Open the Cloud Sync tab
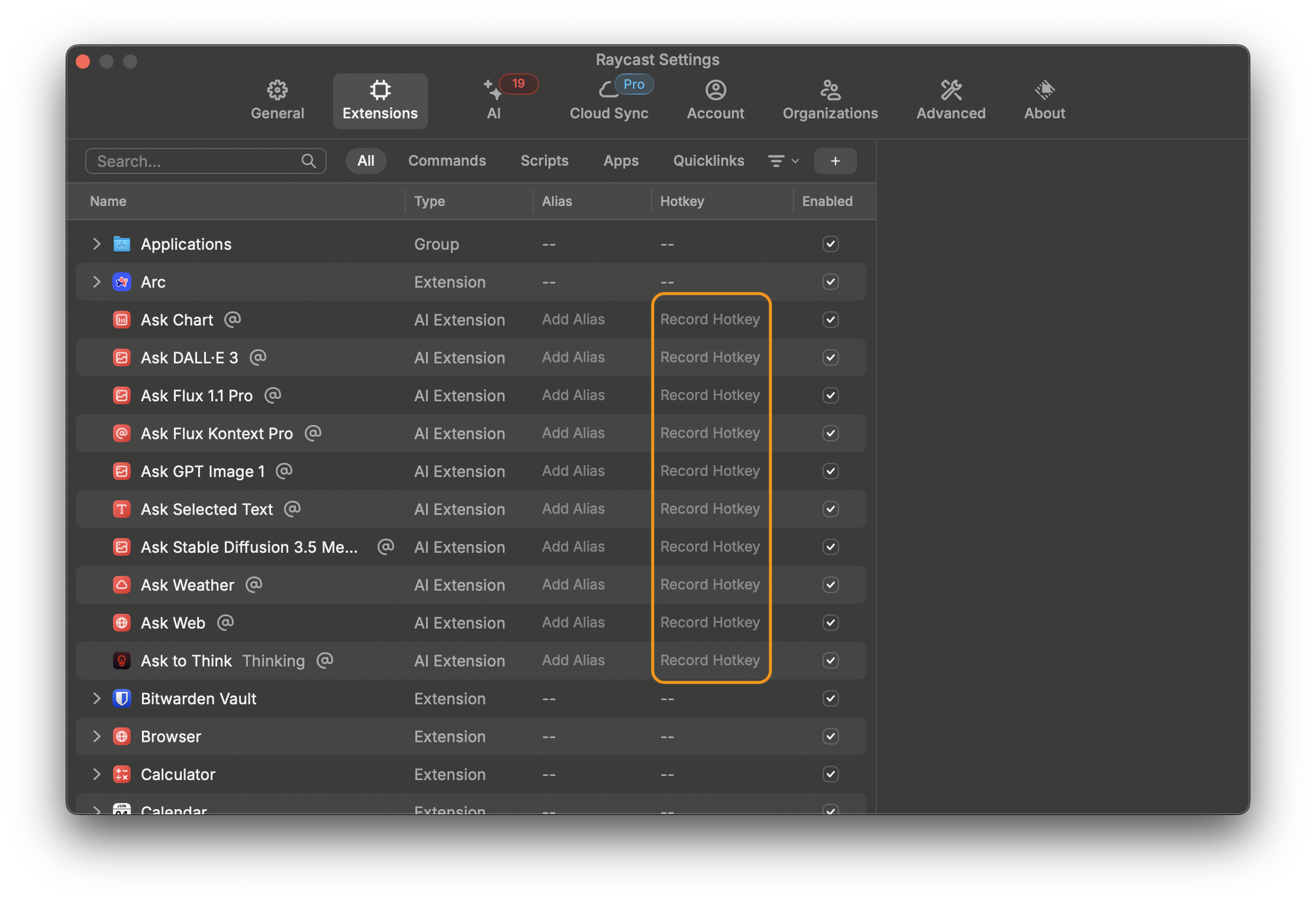The image size is (1316, 902). click(609, 101)
